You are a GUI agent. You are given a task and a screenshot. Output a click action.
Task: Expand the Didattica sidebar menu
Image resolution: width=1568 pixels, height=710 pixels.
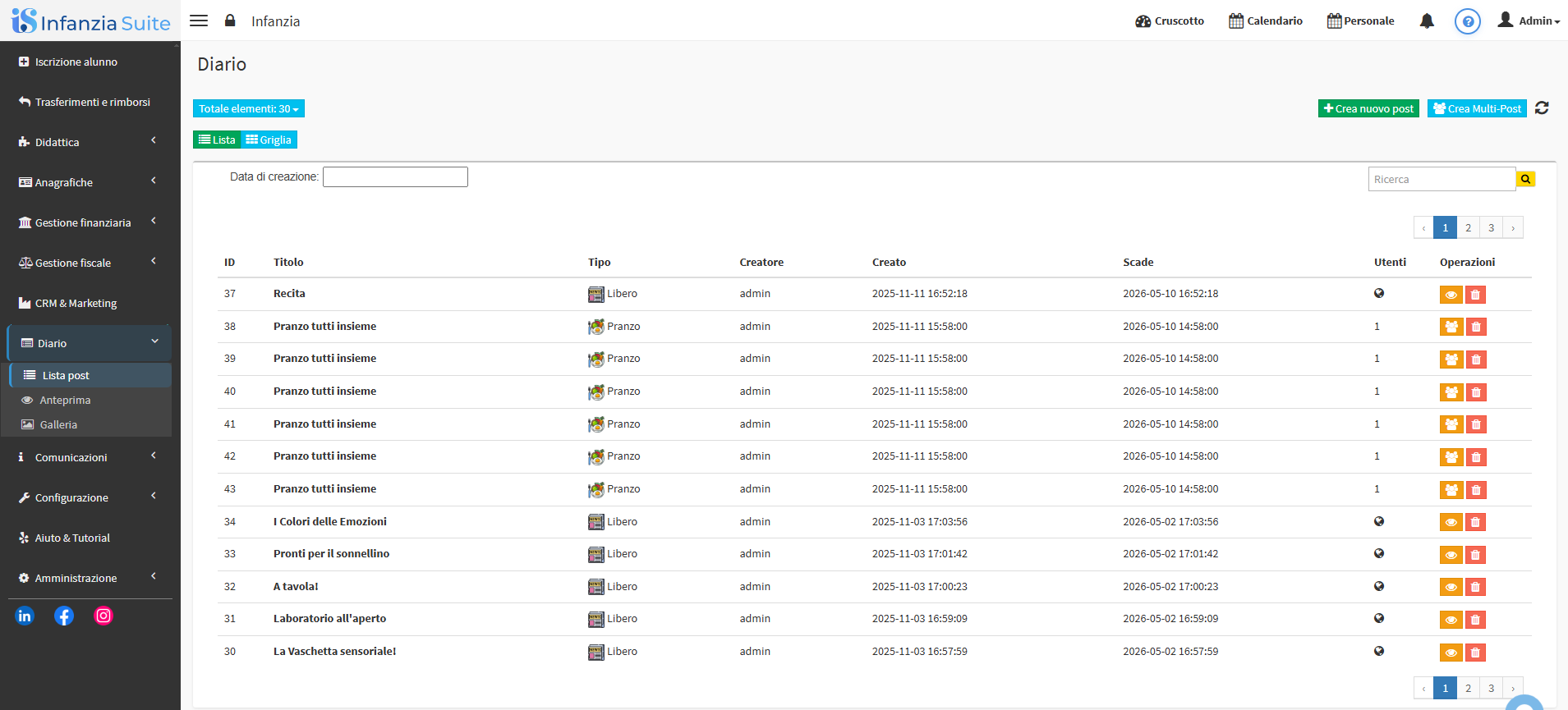[90, 142]
